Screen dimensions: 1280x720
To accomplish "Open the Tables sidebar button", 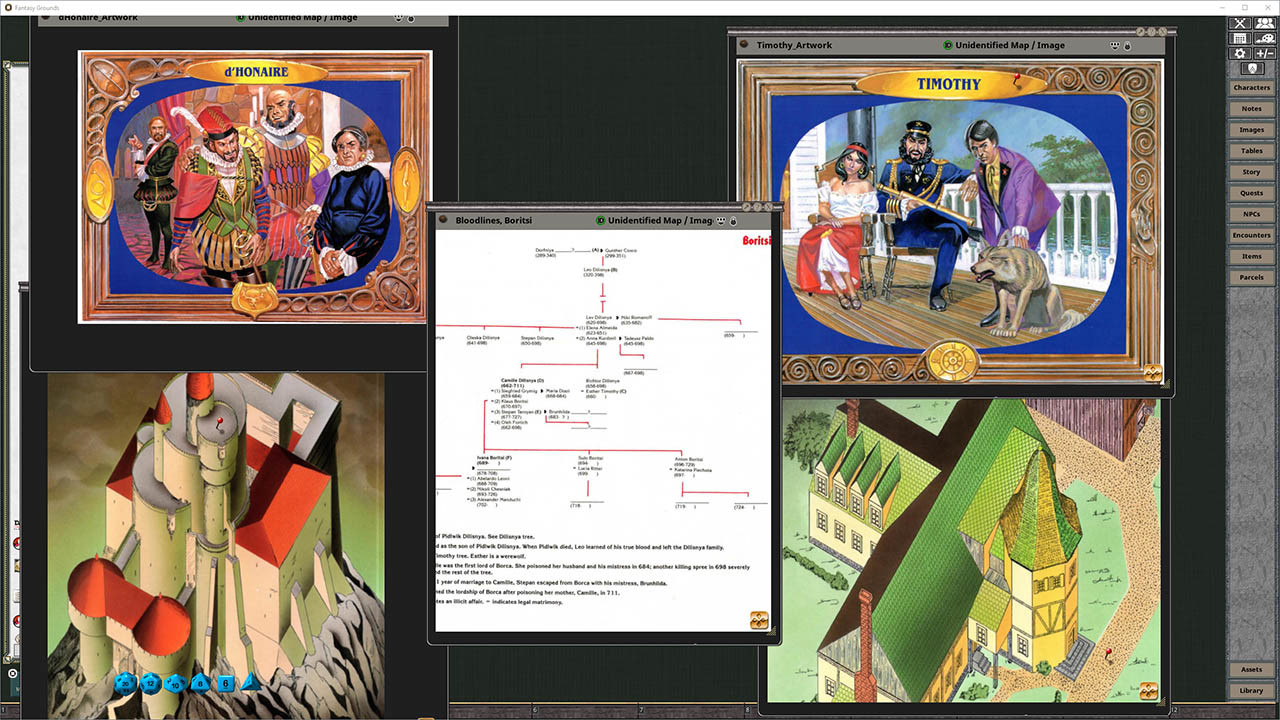I will point(1252,151).
